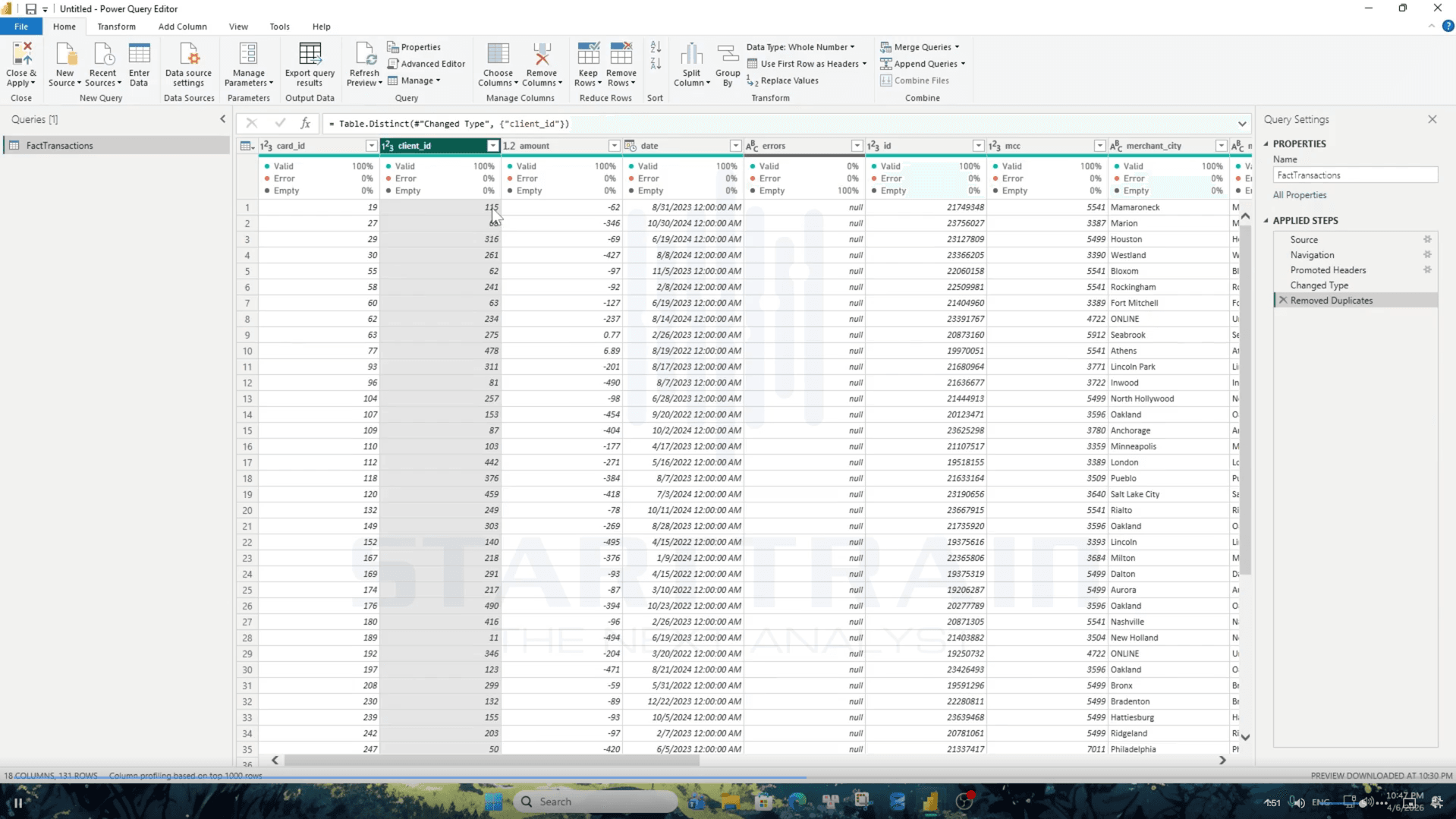Click Choose Columns icon
This screenshot has height=819, width=1456.
(x=498, y=54)
